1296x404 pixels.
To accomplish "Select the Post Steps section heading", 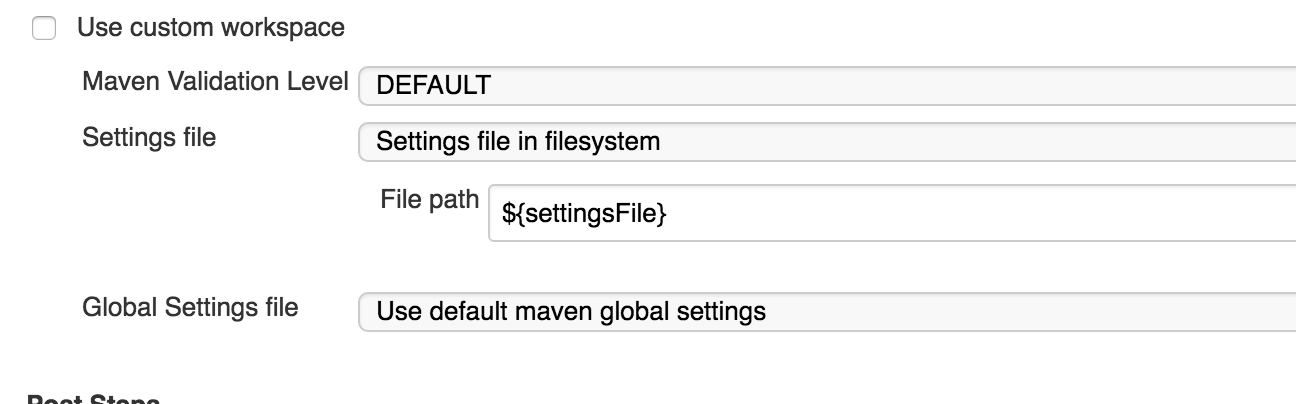I will pyautogui.click(x=93, y=400).
